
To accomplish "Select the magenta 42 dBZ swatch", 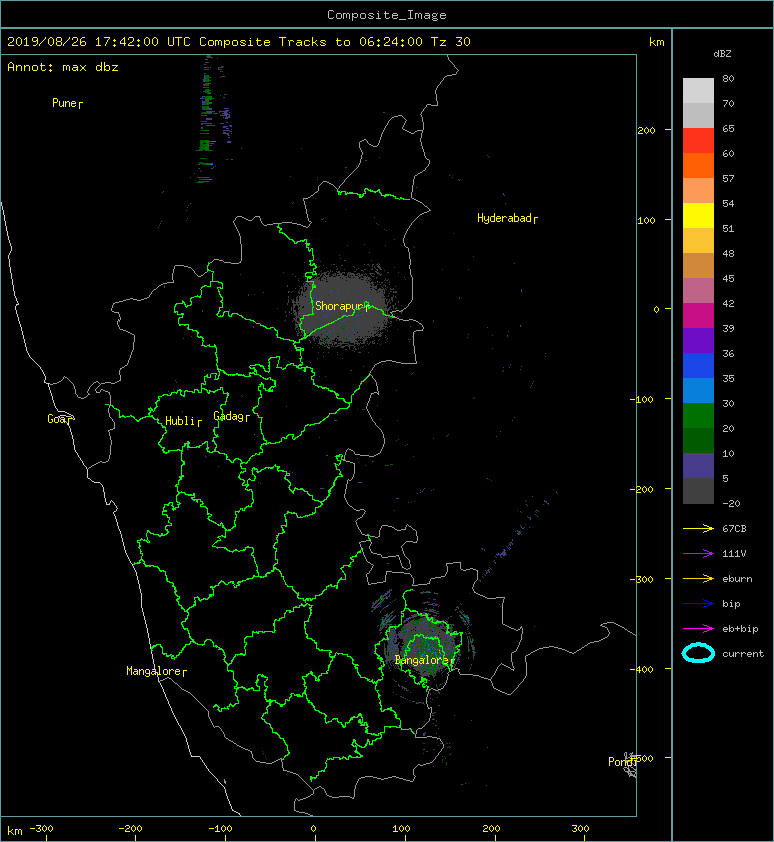I will coord(698,315).
